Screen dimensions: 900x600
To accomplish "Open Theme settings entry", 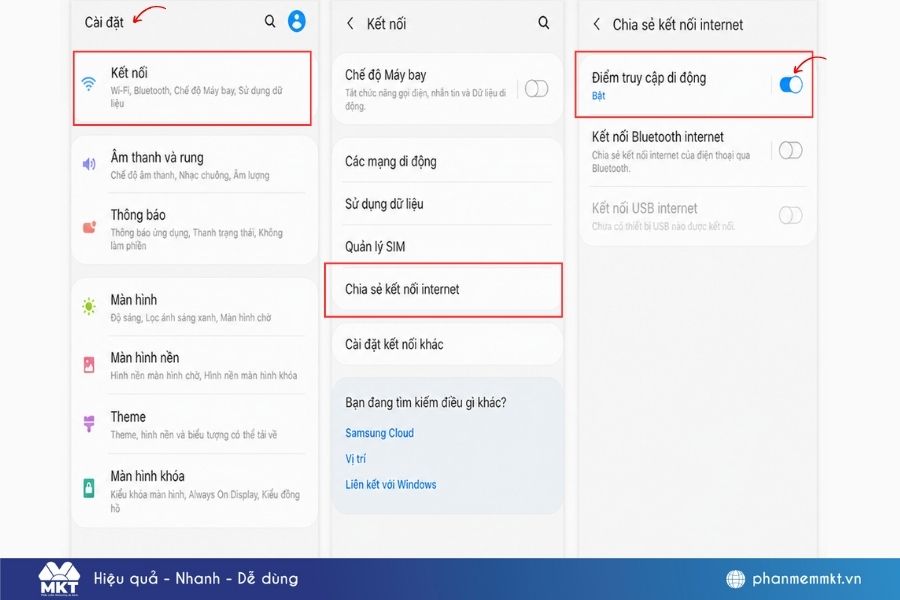I will point(194,424).
